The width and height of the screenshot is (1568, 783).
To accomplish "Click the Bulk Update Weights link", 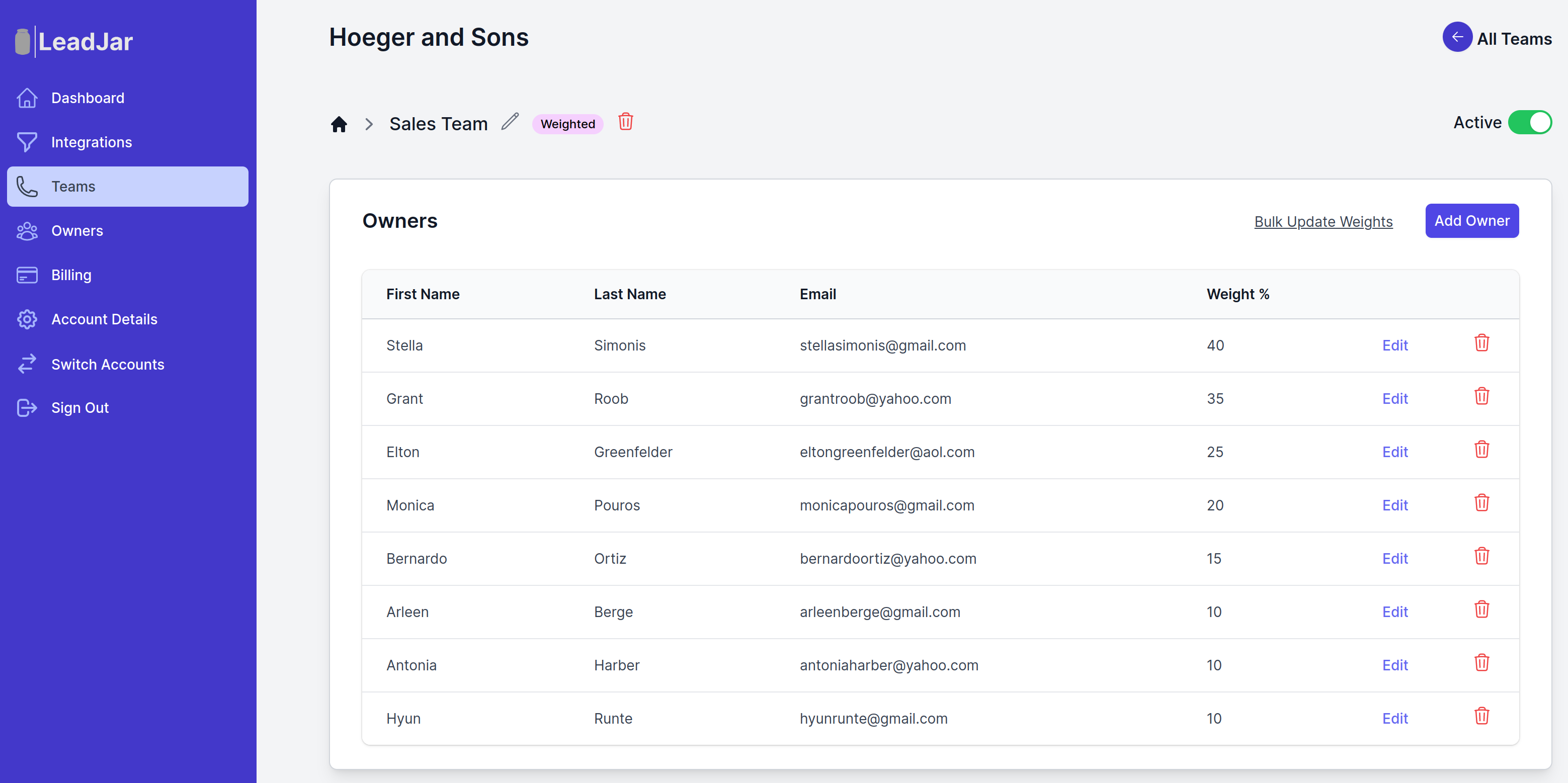I will point(1323,221).
